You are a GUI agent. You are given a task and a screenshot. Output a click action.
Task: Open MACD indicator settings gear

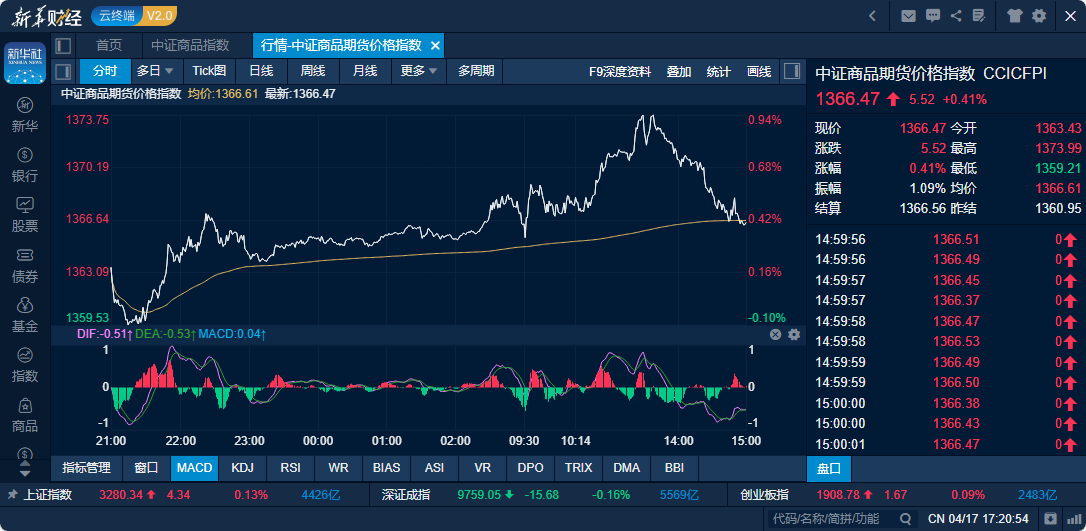tap(794, 334)
